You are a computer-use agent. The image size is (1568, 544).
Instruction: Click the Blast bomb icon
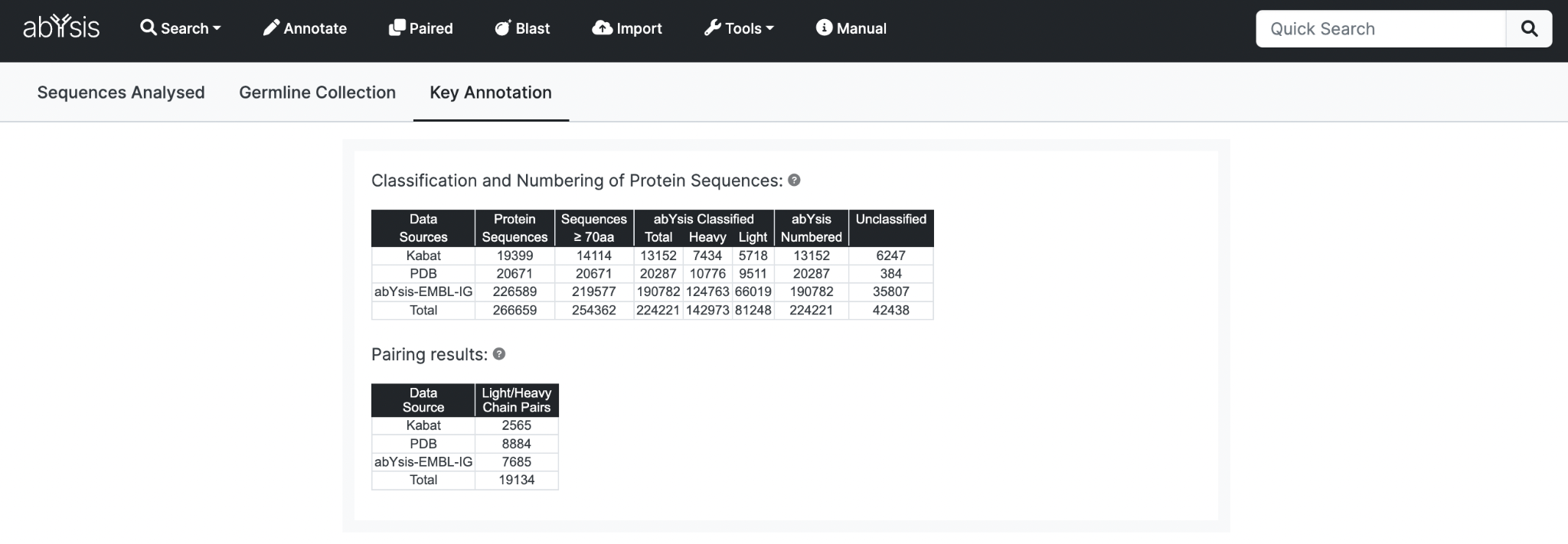(x=503, y=28)
